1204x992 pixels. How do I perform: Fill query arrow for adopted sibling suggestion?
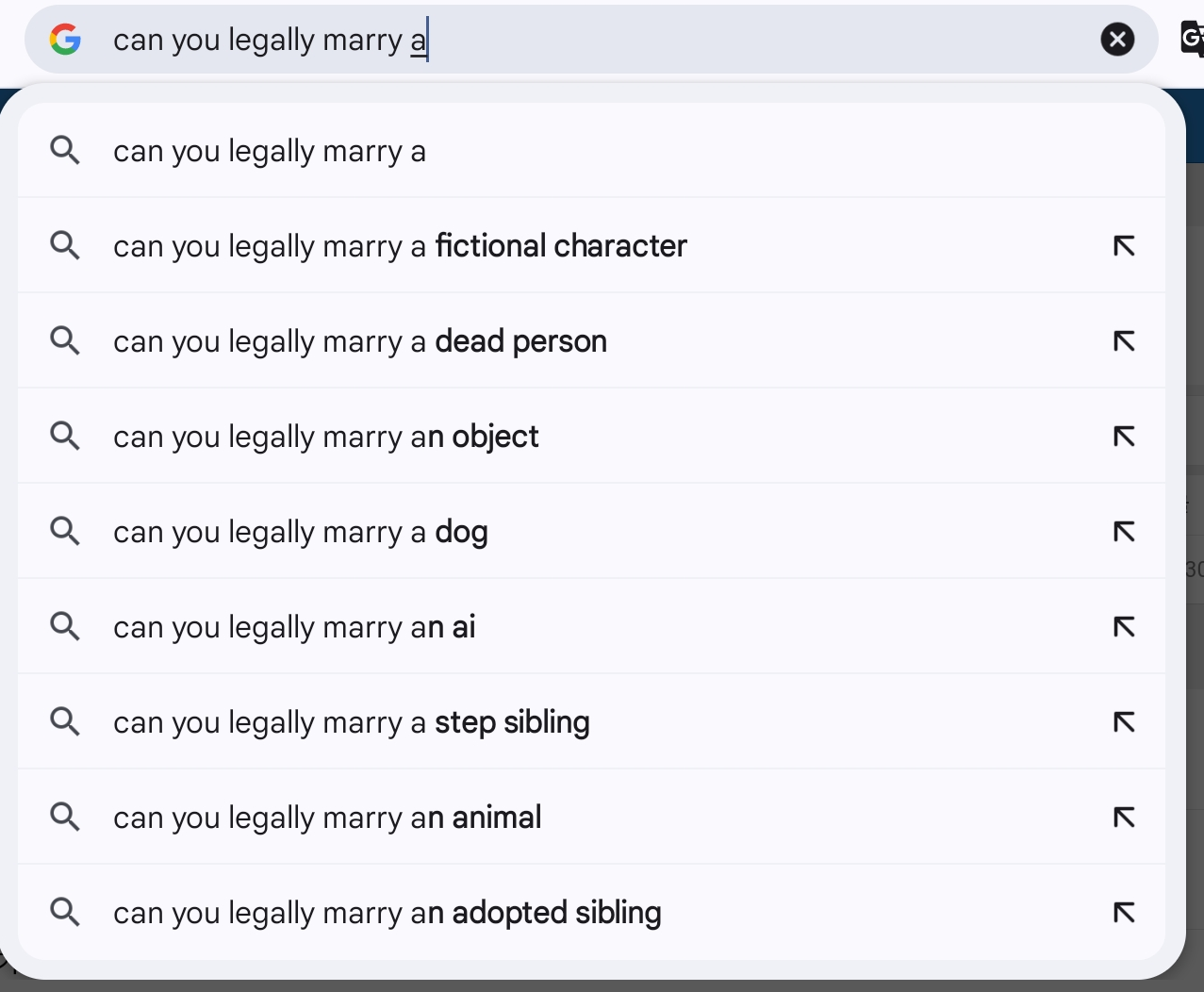tap(1124, 913)
